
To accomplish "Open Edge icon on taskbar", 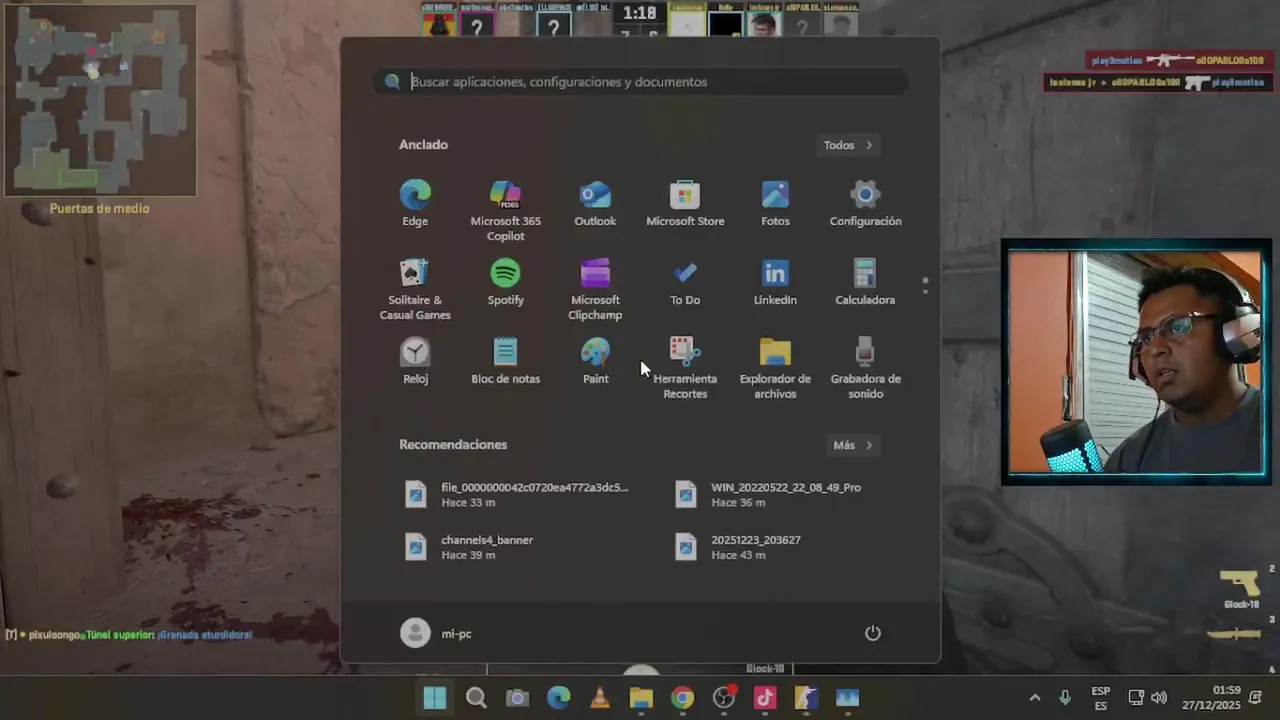I will coord(559,698).
